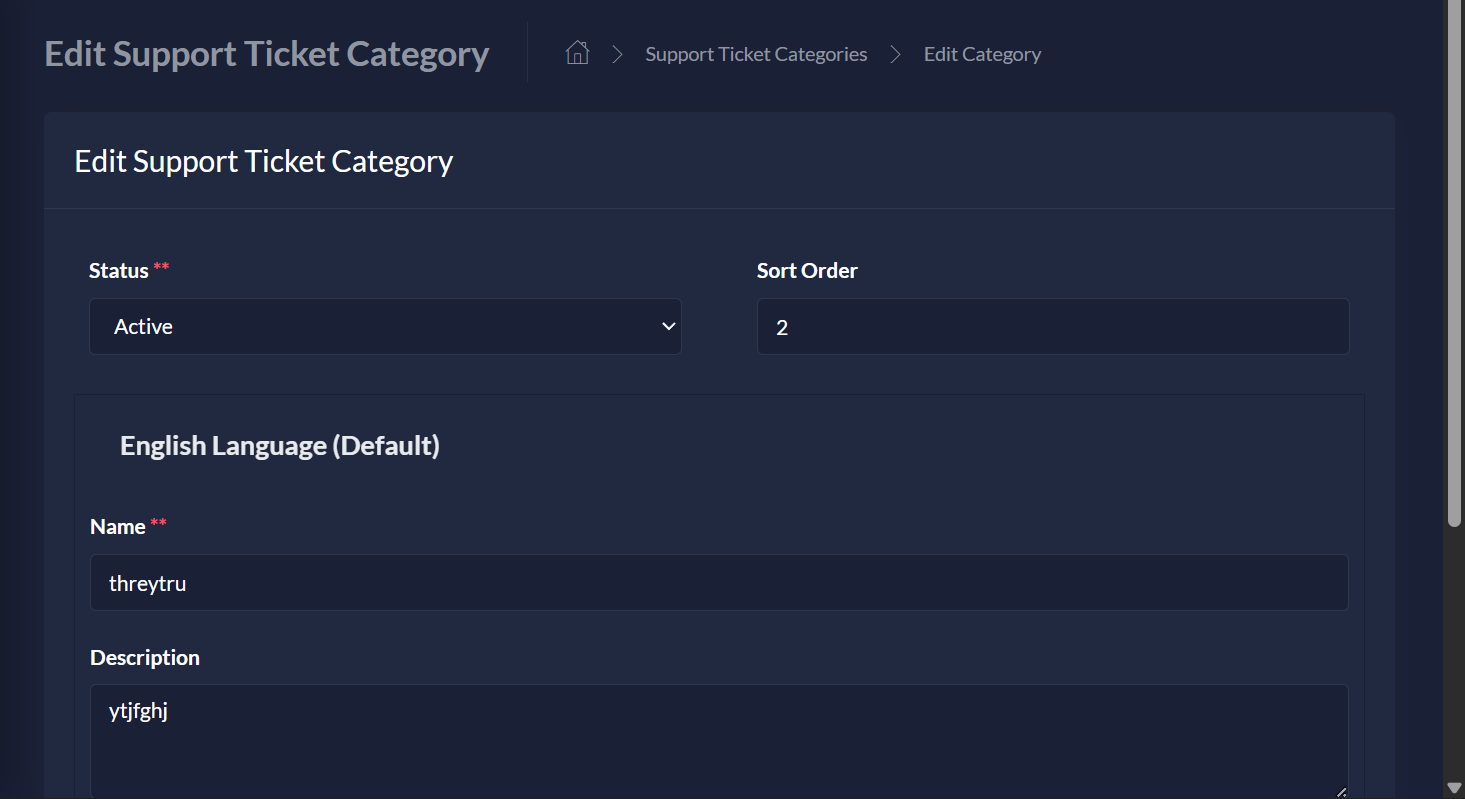This screenshot has width=1465, height=799.
Task: Click the Edit Support Ticket Category card title
Action: 264,160
